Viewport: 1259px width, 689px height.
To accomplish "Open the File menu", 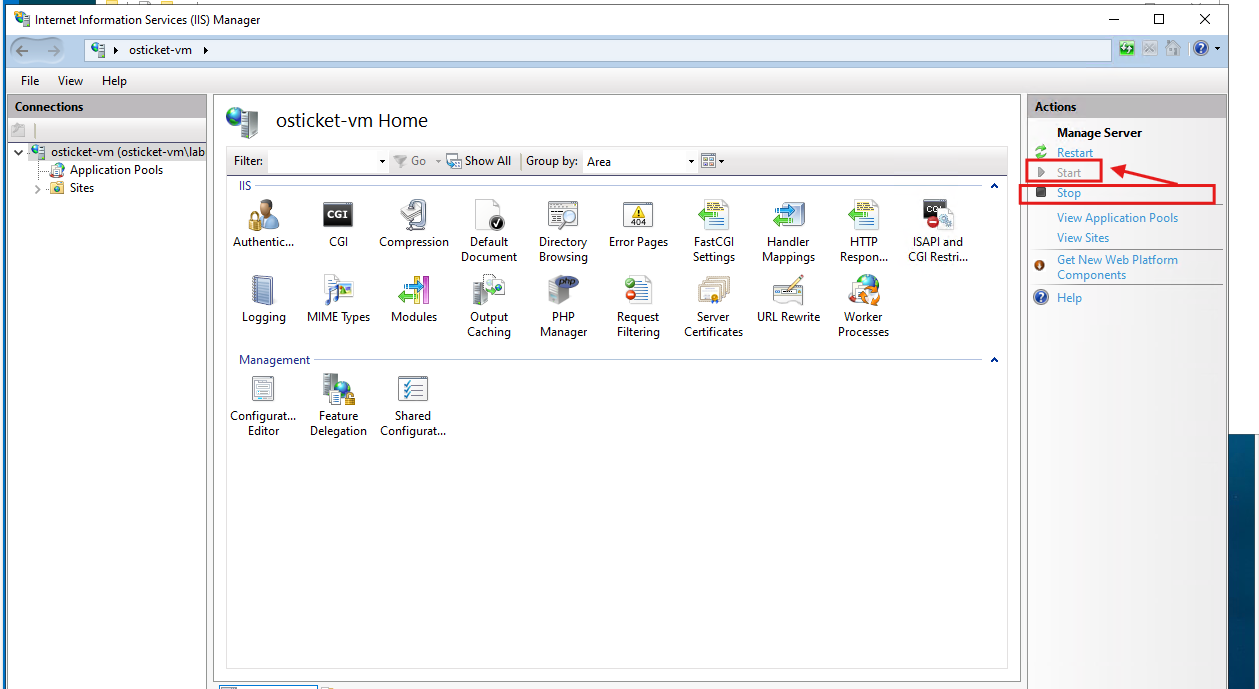I will [x=30, y=81].
